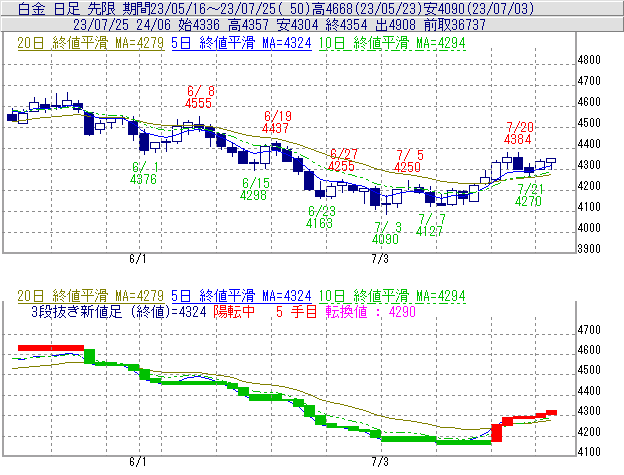
Task: Click the 6/1 date label under lower chart
Action: coord(138,462)
